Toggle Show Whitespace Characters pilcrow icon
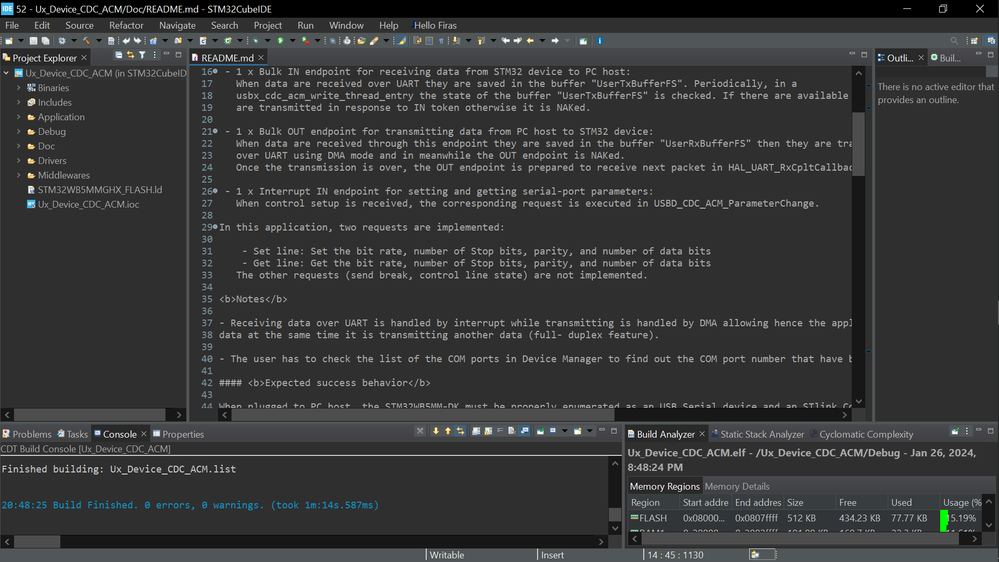The width and height of the screenshot is (999, 562). pyautogui.click(x=441, y=41)
